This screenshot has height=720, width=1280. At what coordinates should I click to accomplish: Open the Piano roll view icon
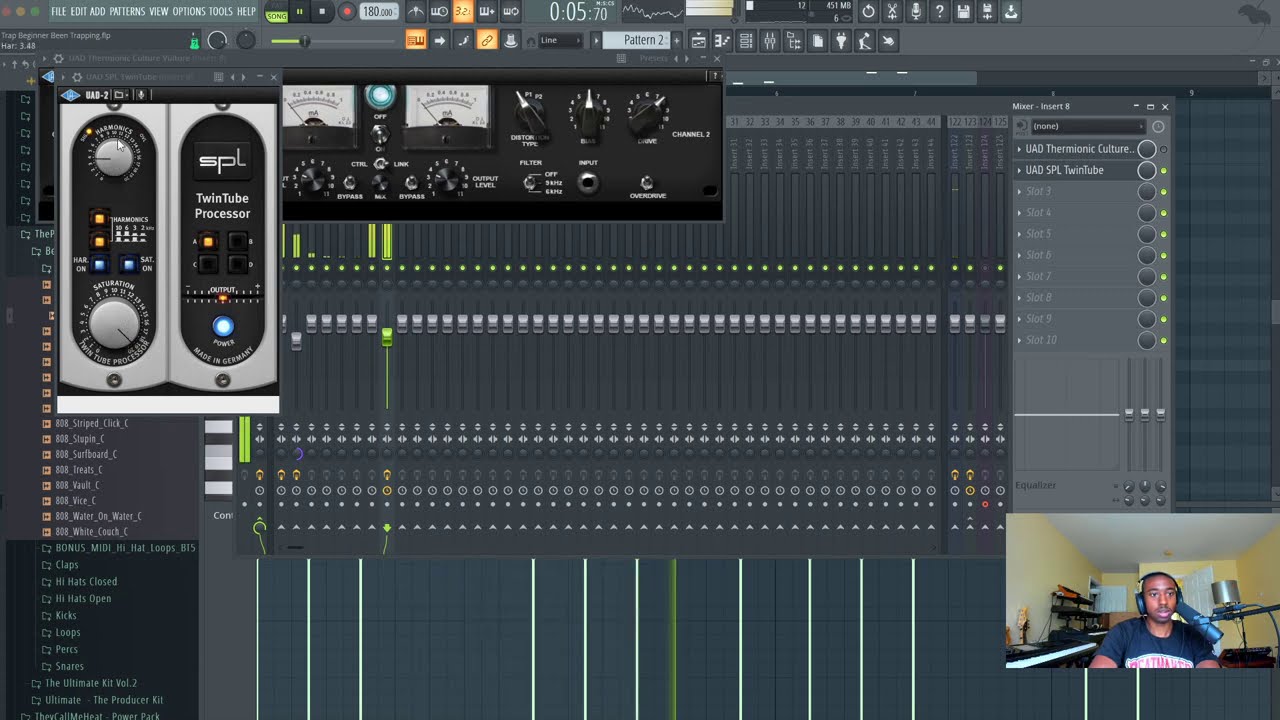point(722,41)
